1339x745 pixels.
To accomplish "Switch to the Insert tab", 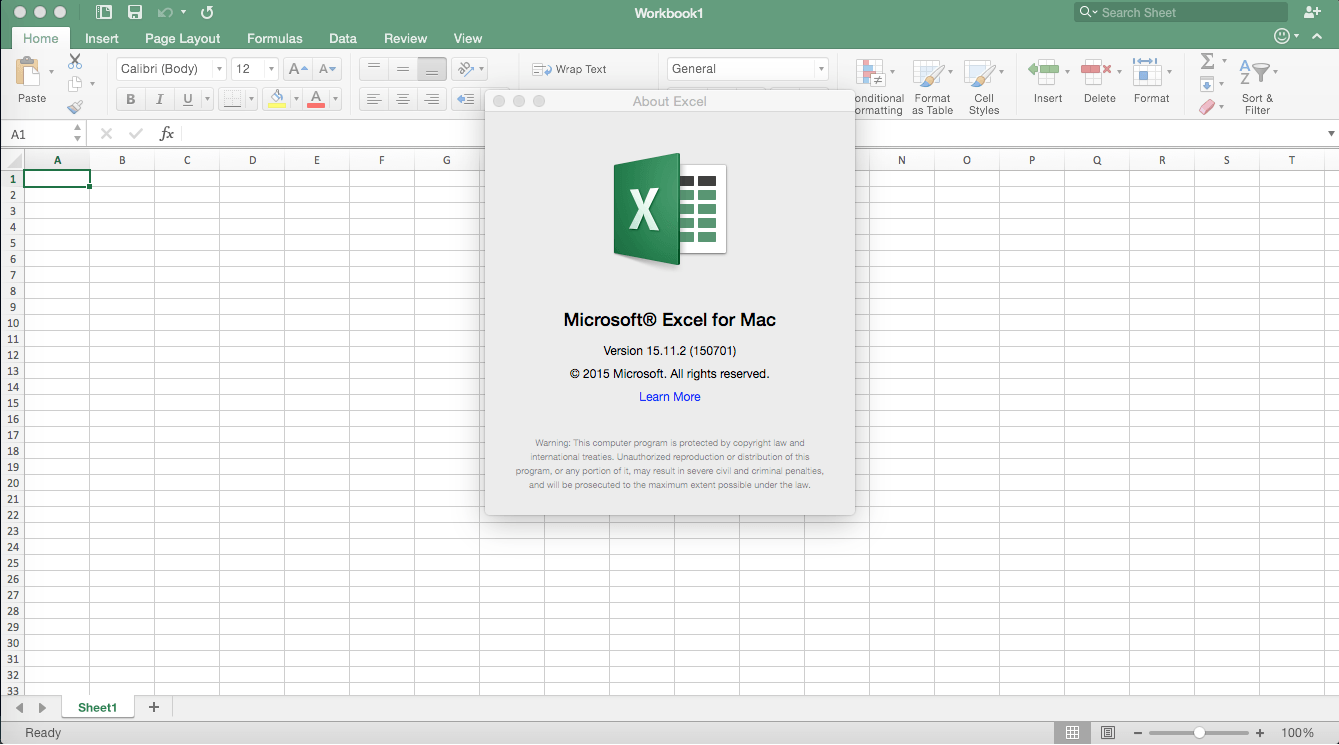I will (102, 39).
